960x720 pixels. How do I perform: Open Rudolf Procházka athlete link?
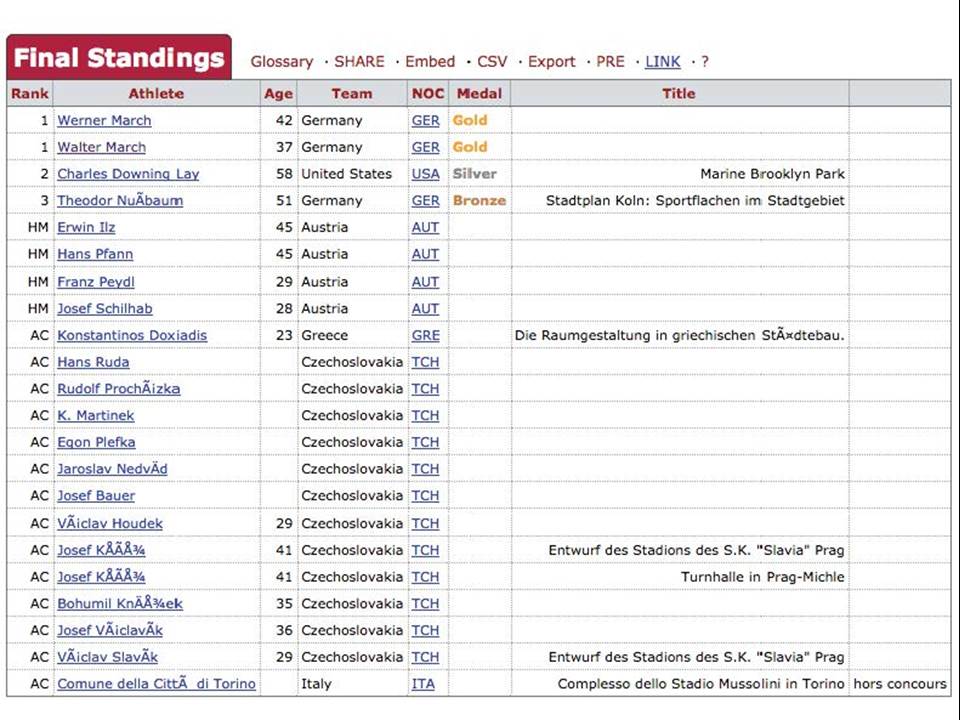click(x=119, y=389)
